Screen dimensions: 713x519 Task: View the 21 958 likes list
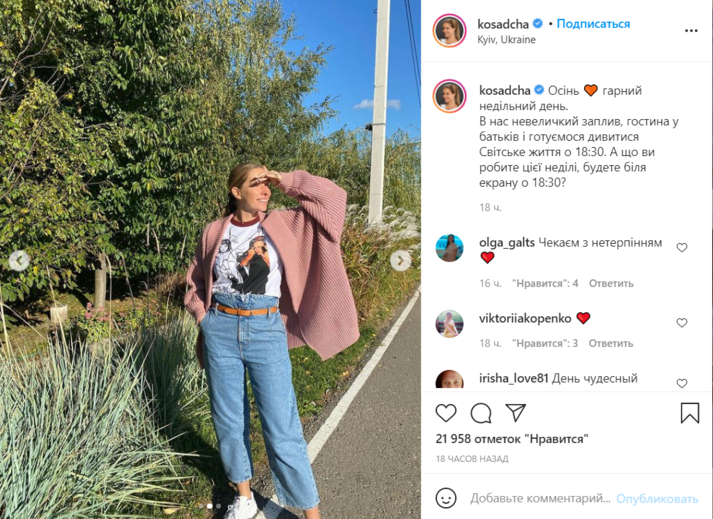pyautogui.click(x=512, y=439)
